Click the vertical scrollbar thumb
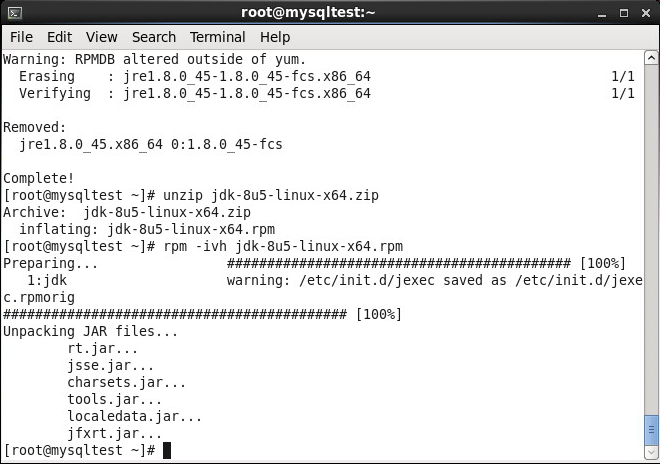The width and height of the screenshot is (660, 464). 651,430
